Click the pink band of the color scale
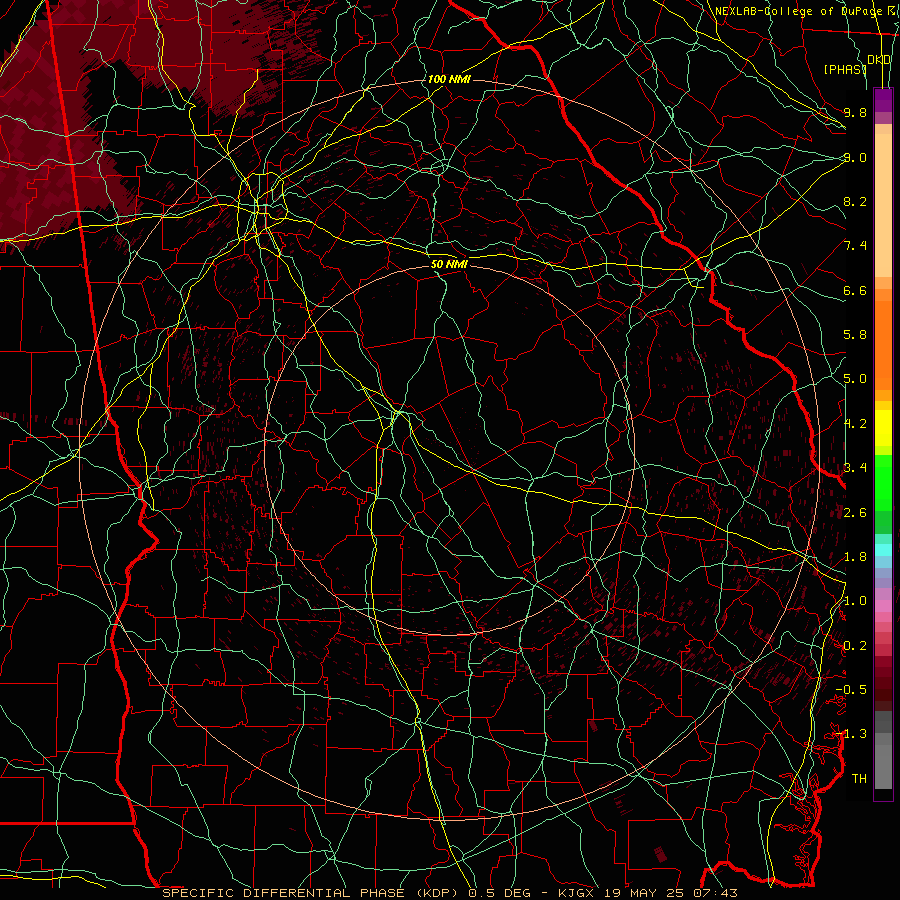The image size is (900, 900). coord(883,606)
